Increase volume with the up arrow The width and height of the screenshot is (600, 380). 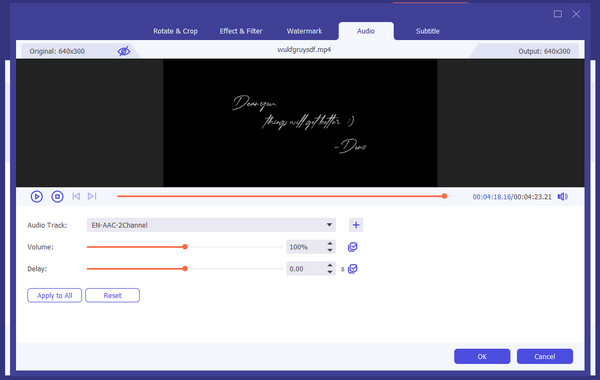[330, 244]
